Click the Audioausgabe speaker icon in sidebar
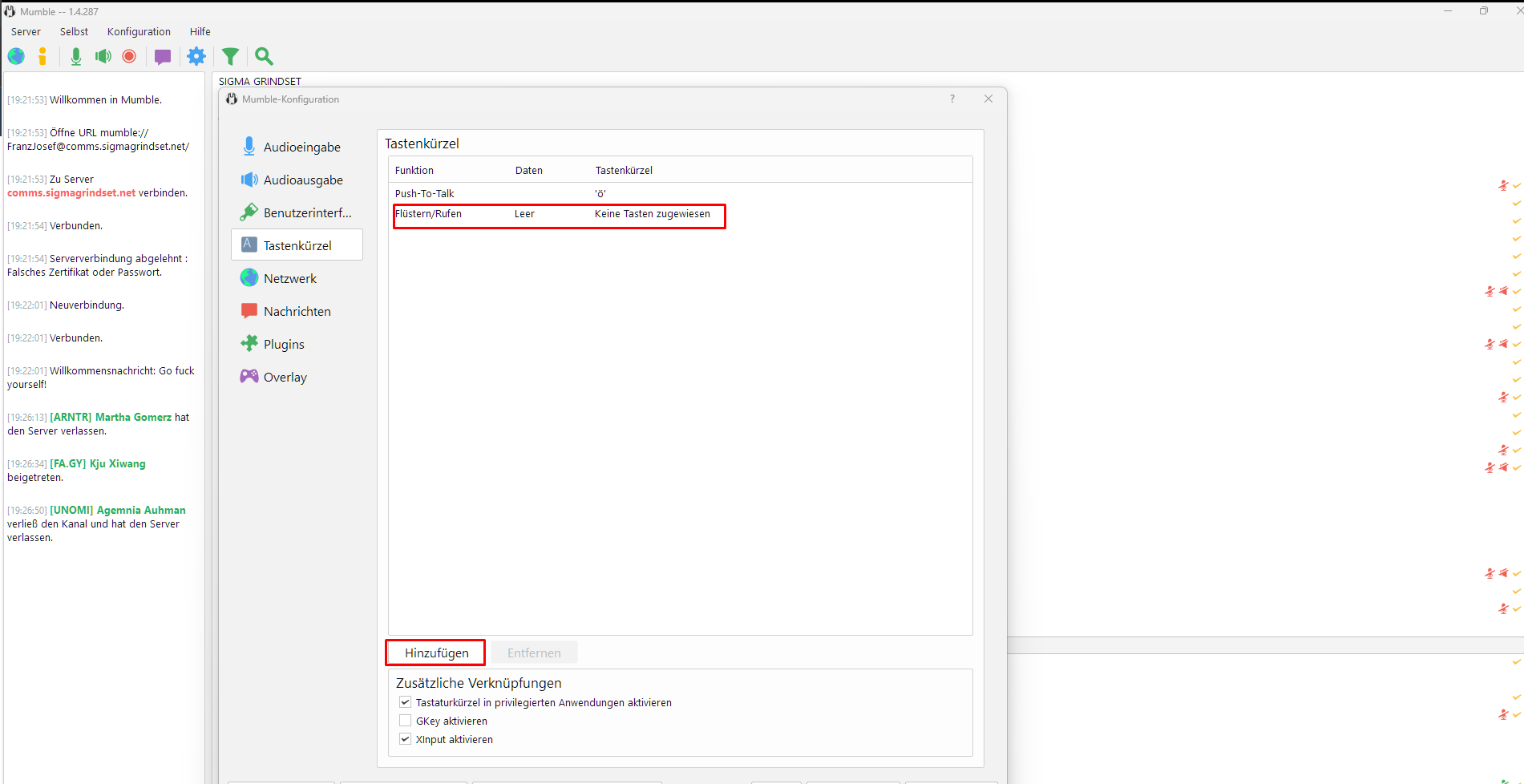The height and width of the screenshot is (784, 1524). tap(249, 180)
